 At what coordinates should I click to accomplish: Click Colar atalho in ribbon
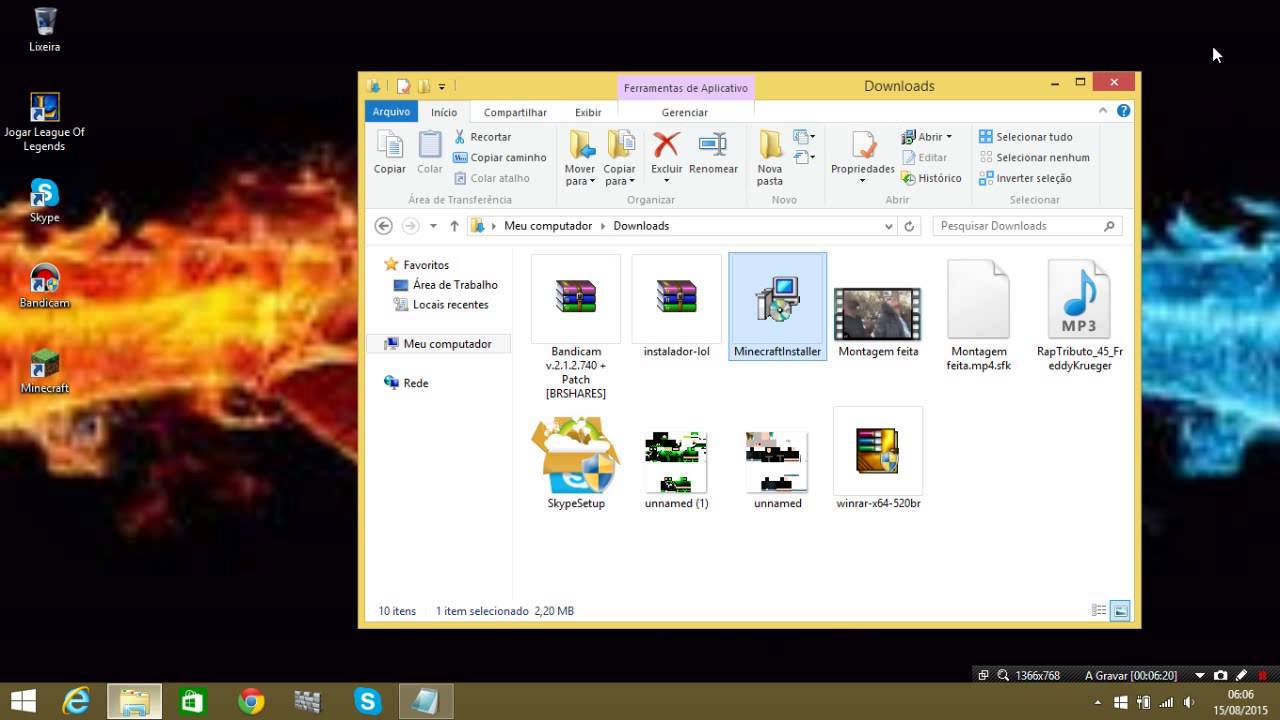(x=492, y=178)
